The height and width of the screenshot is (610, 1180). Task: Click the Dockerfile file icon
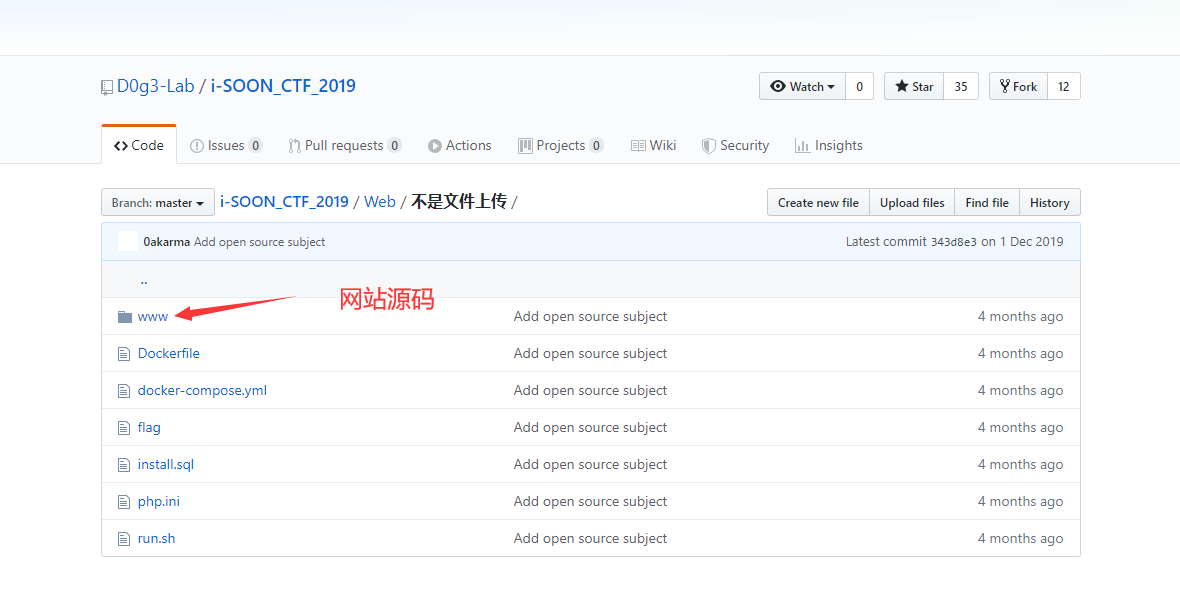pyautogui.click(x=124, y=354)
